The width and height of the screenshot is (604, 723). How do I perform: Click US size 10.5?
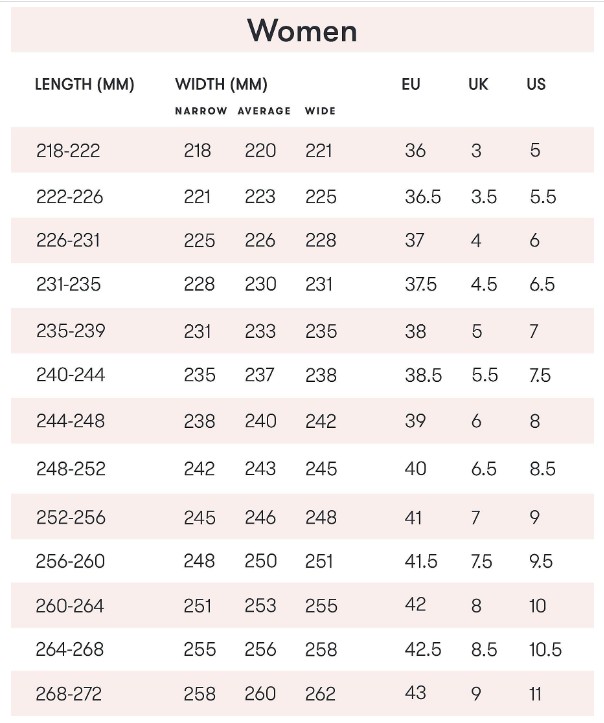[545, 650]
